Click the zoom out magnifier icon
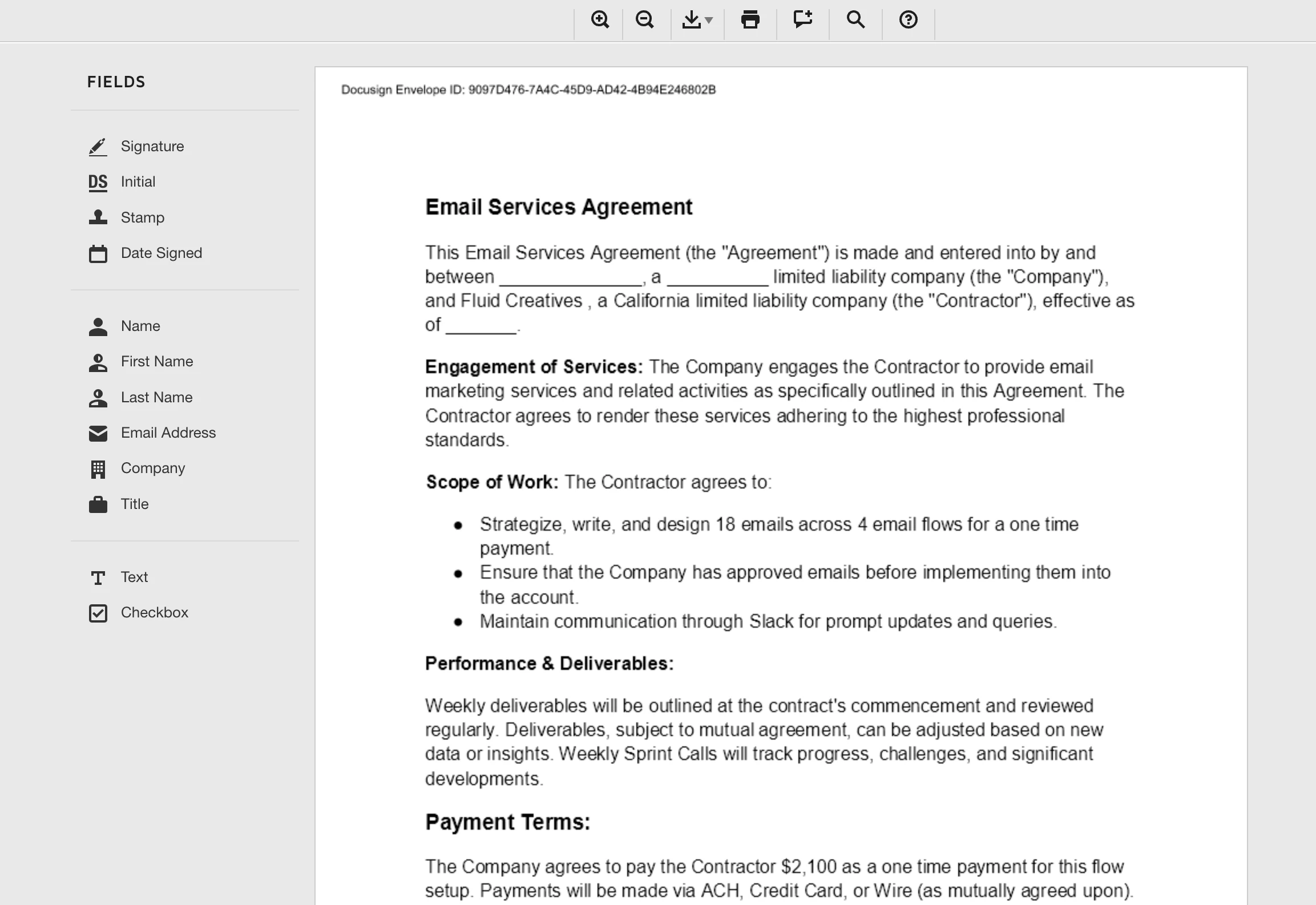The width and height of the screenshot is (1316, 905). [x=645, y=20]
